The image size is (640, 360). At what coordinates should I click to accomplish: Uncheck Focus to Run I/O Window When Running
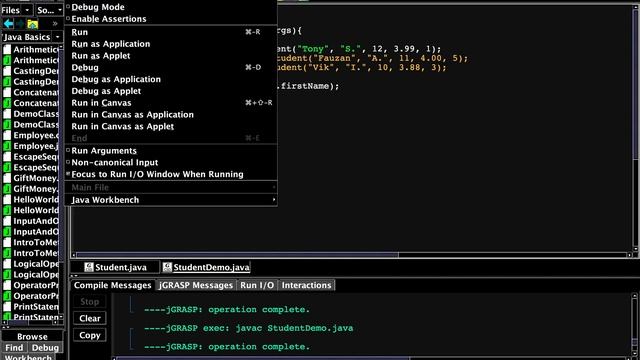[x=171, y=174]
